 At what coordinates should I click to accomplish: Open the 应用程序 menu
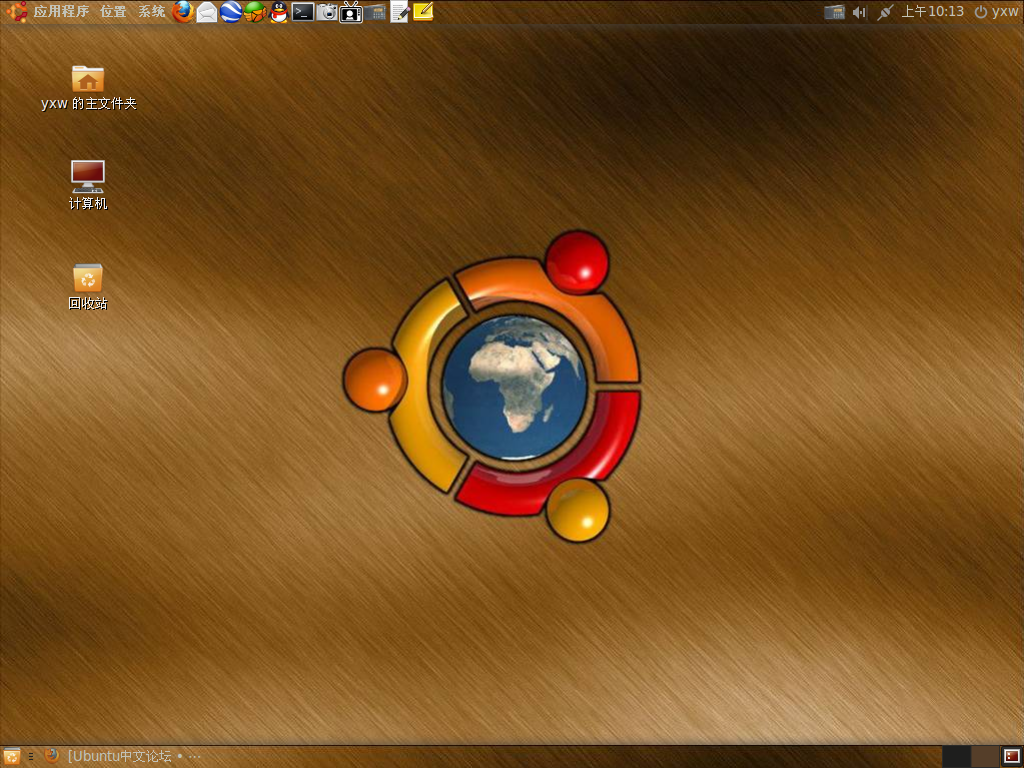tap(61, 12)
